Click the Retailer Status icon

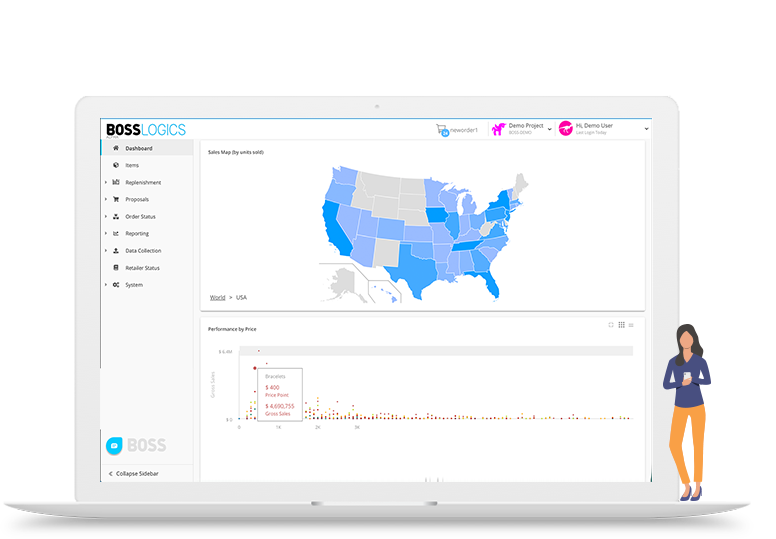[x=116, y=268]
